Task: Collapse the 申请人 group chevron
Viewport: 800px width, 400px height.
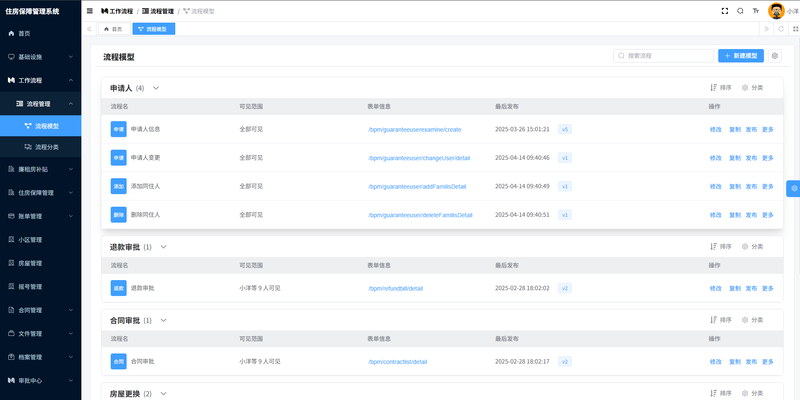Action: click(155, 88)
